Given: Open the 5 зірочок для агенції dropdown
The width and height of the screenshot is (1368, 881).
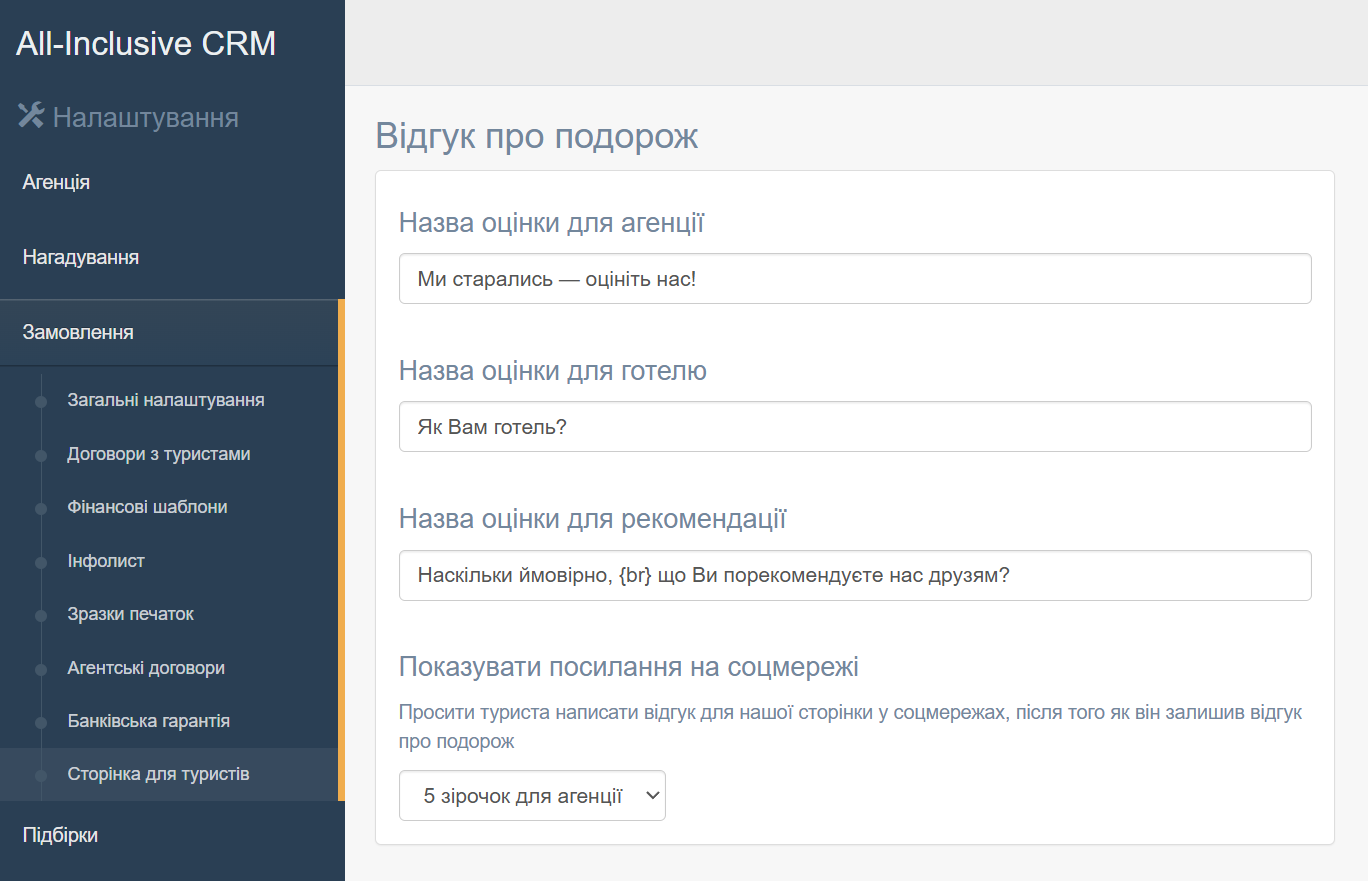Looking at the screenshot, I should (x=532, y=795).
